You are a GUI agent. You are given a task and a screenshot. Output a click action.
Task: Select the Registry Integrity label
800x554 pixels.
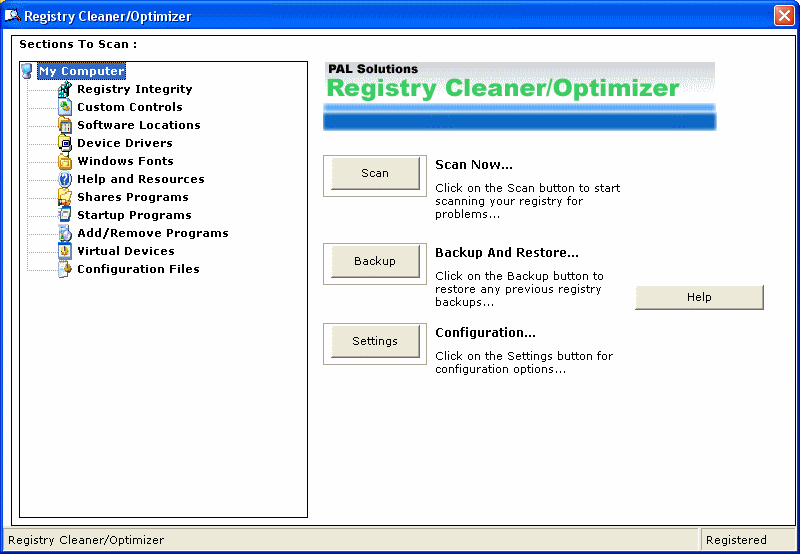[x=135, y=89]
